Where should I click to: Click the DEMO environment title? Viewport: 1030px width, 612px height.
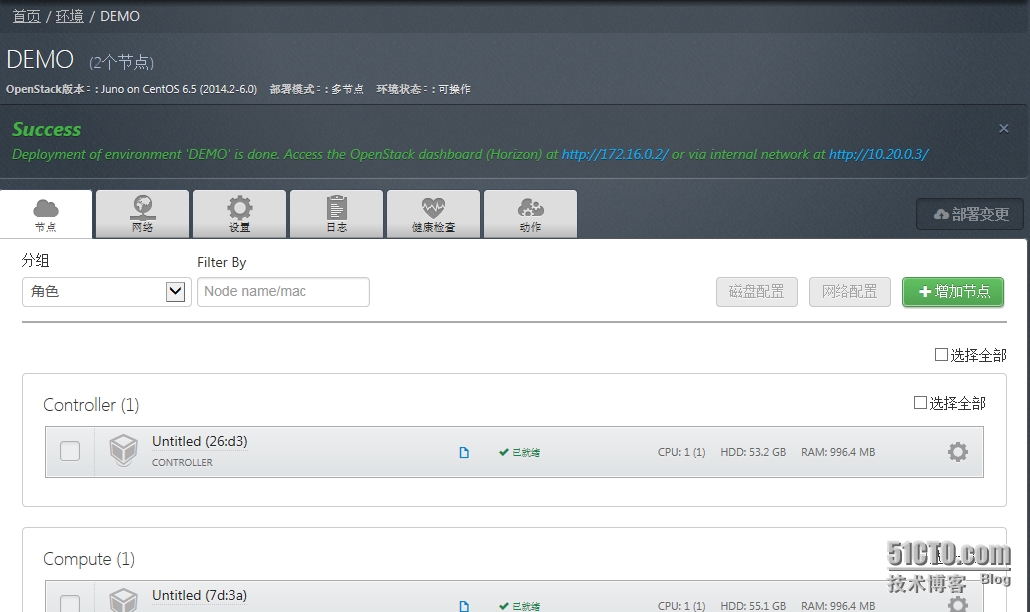pos(40,59)
